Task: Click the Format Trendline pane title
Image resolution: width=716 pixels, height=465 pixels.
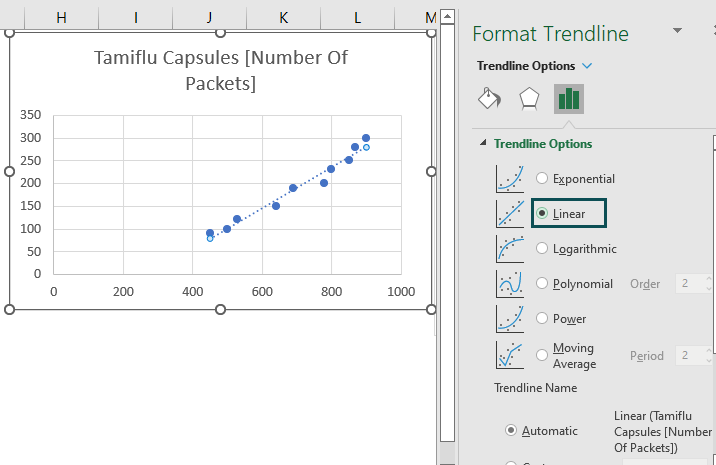Action: (550, 34)
